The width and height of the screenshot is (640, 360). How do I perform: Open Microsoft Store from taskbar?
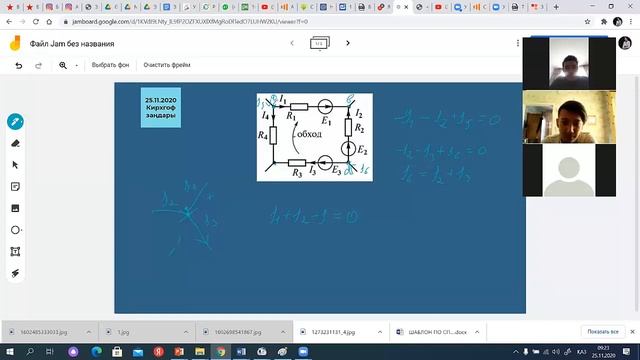pyautogui.click(x=117, y=351)
